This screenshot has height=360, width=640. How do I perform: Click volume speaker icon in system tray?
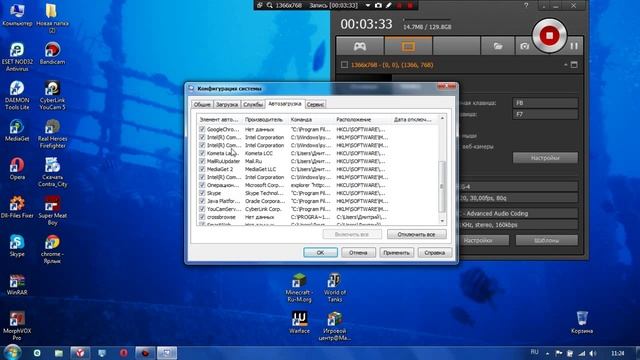593,353
